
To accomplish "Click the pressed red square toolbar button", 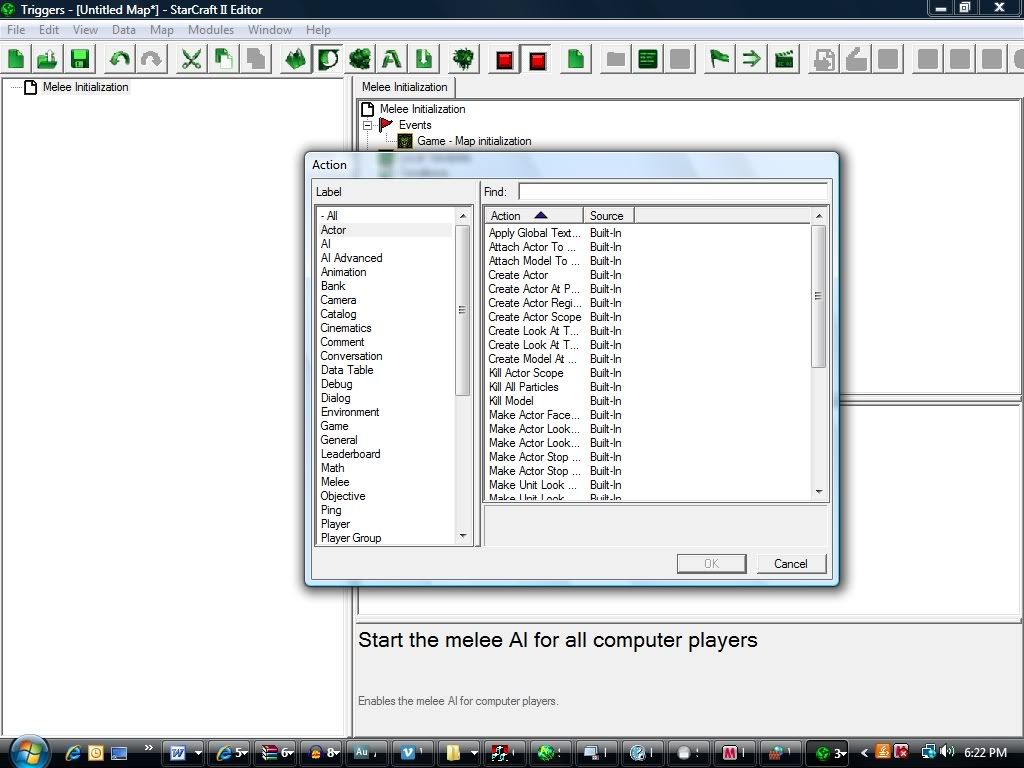I will (x=537, y=59).
